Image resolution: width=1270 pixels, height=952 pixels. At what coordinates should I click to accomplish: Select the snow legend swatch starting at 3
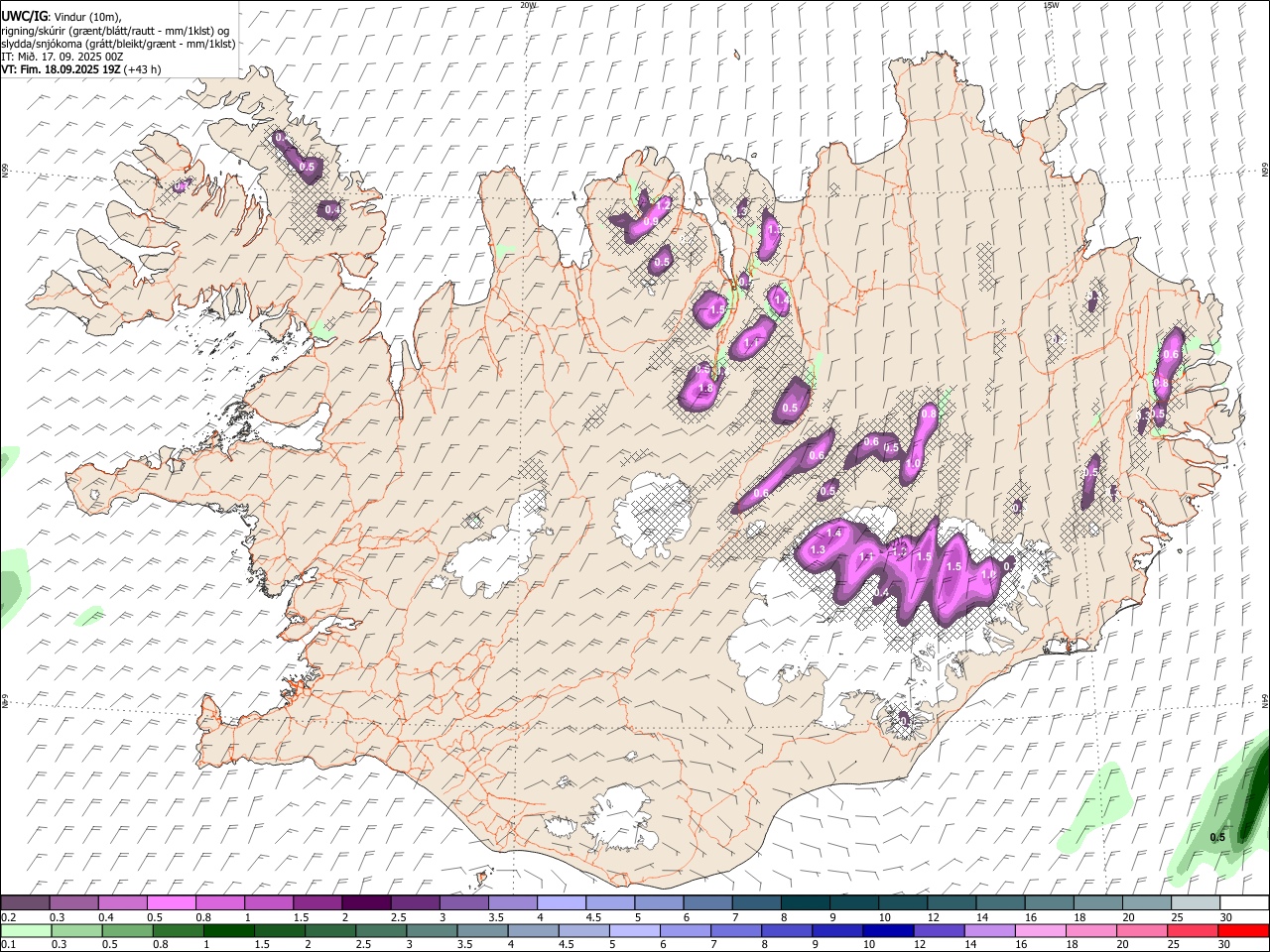(x=464, y=903)
